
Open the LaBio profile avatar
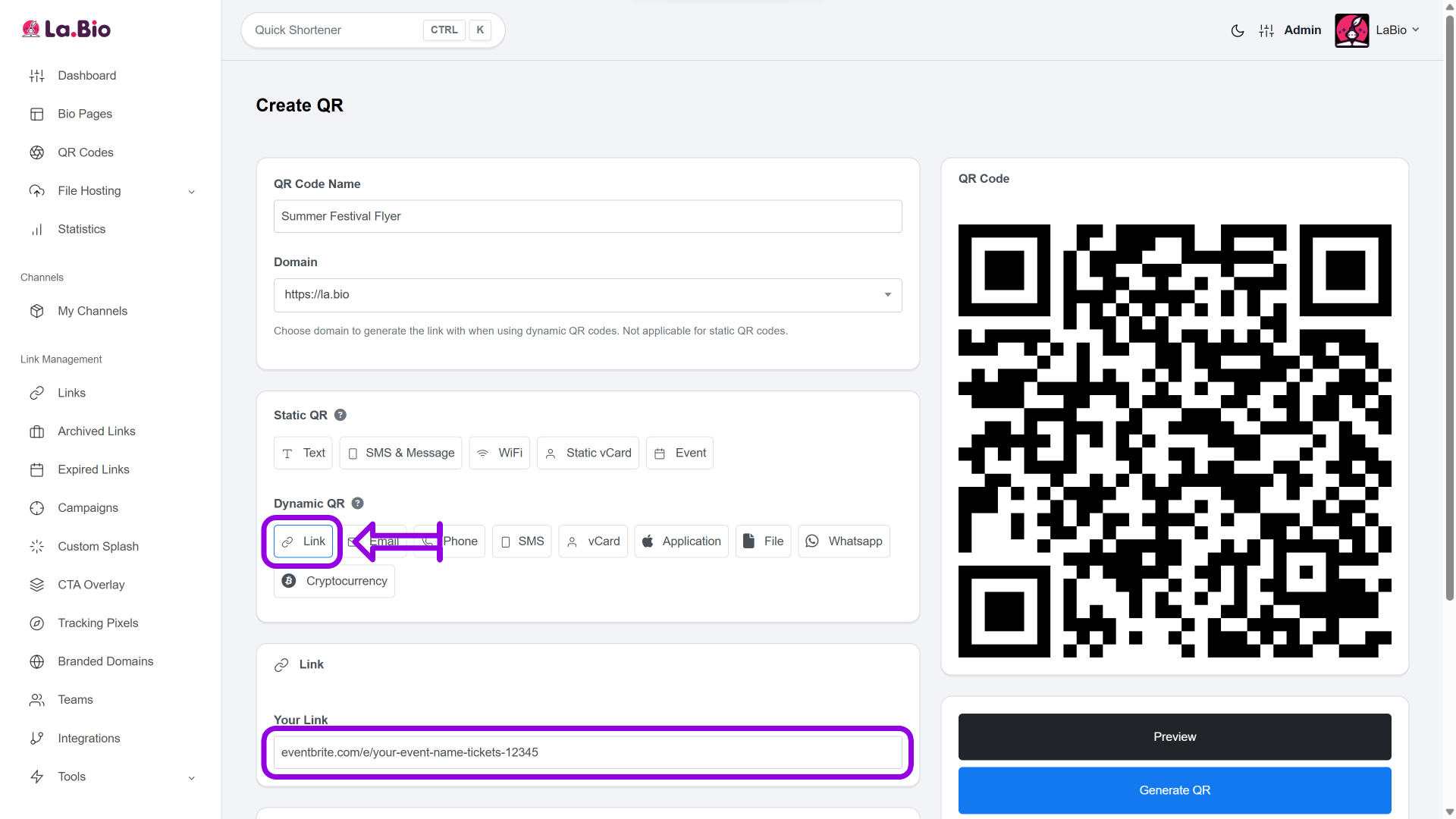pyautogui.click(x=1351, y=30)
